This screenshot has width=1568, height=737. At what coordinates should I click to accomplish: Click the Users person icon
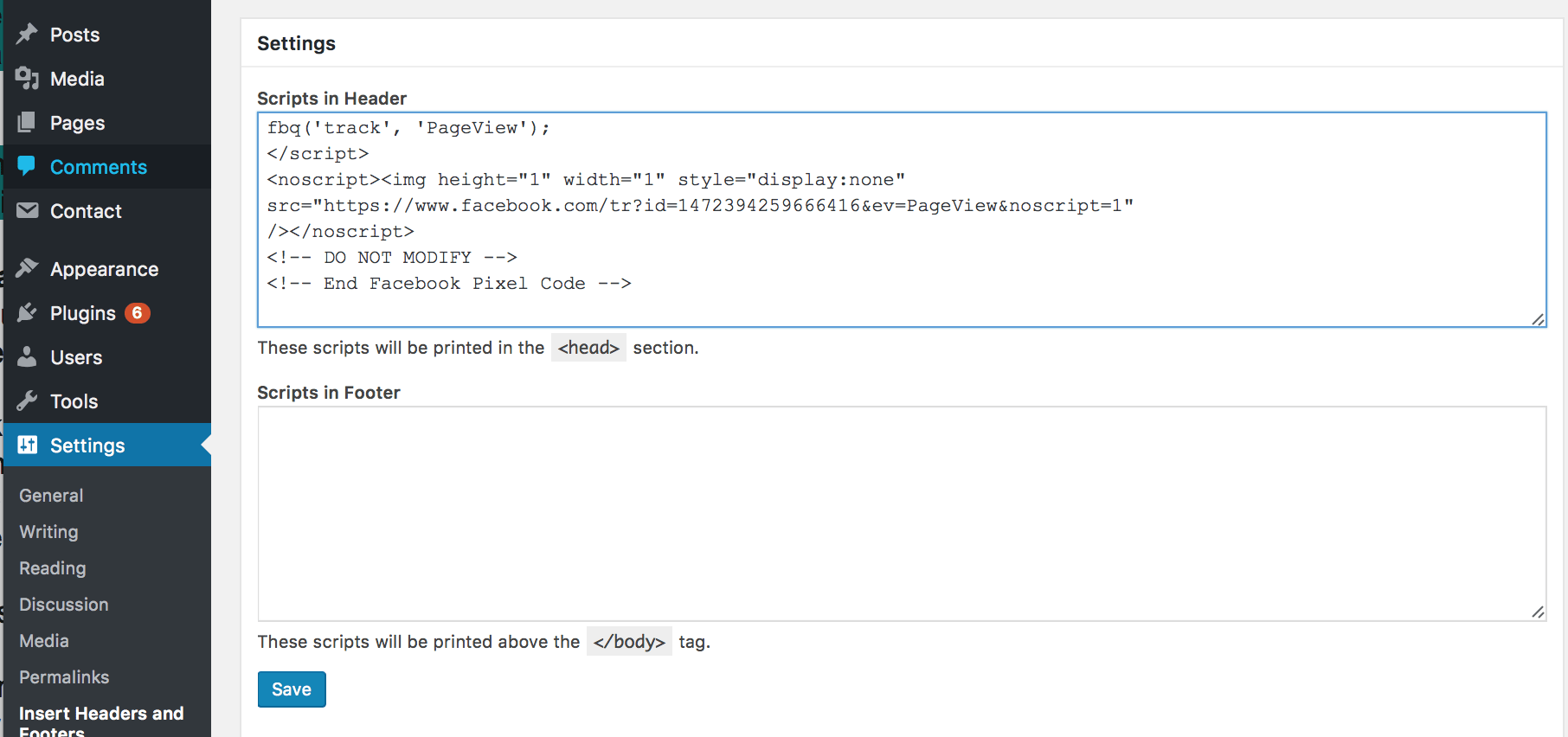pyautogui.click(x=27, y=356)
